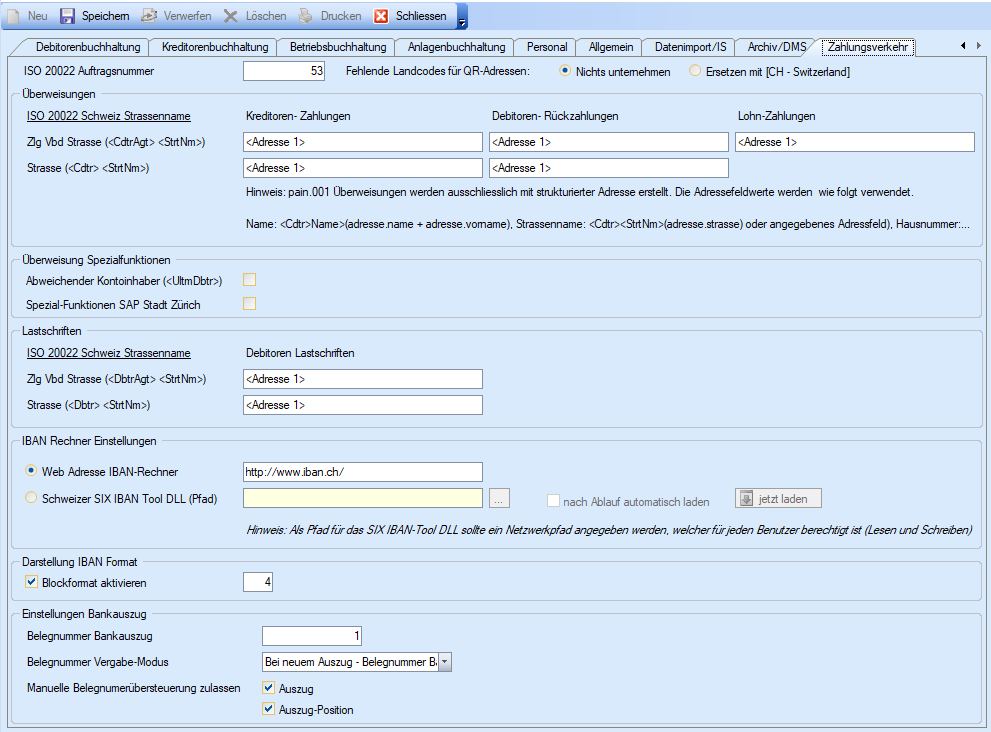Select Ersetzen mit CH - Switzerland option
This screenshot has width=991, height=732.
point(696,71)
